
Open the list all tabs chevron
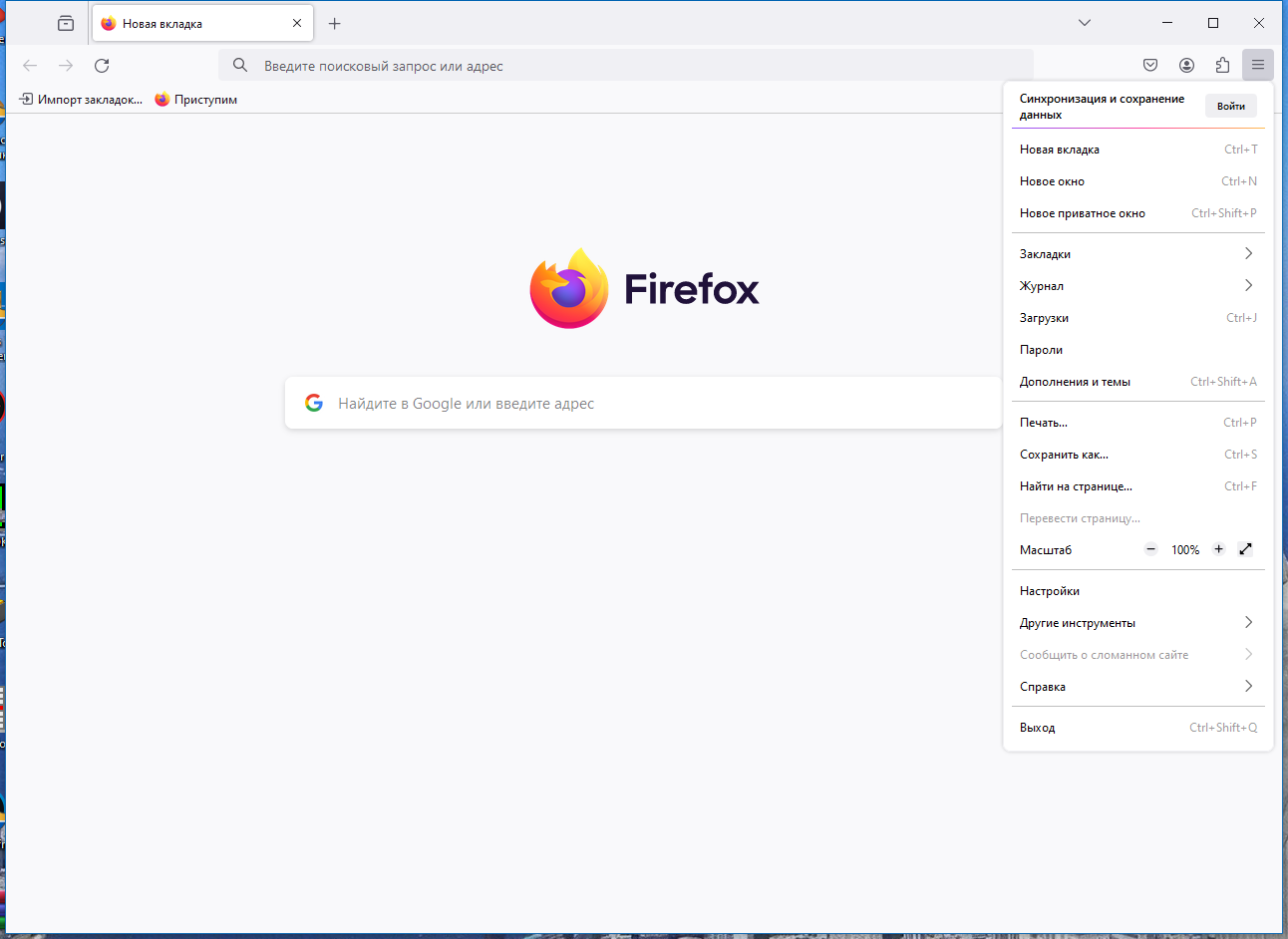1085,23
